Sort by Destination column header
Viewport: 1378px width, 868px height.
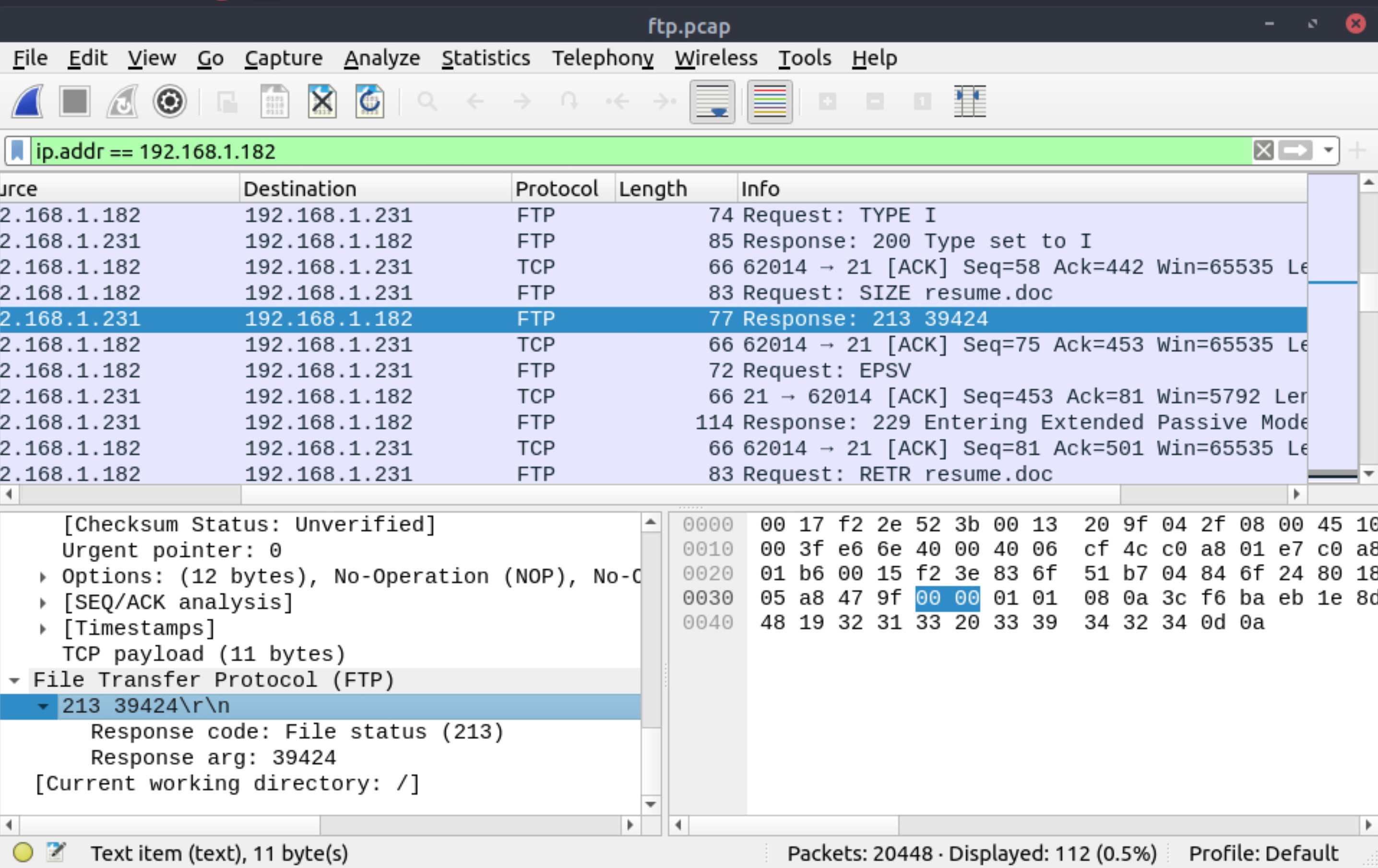click(x=375, y=188)
